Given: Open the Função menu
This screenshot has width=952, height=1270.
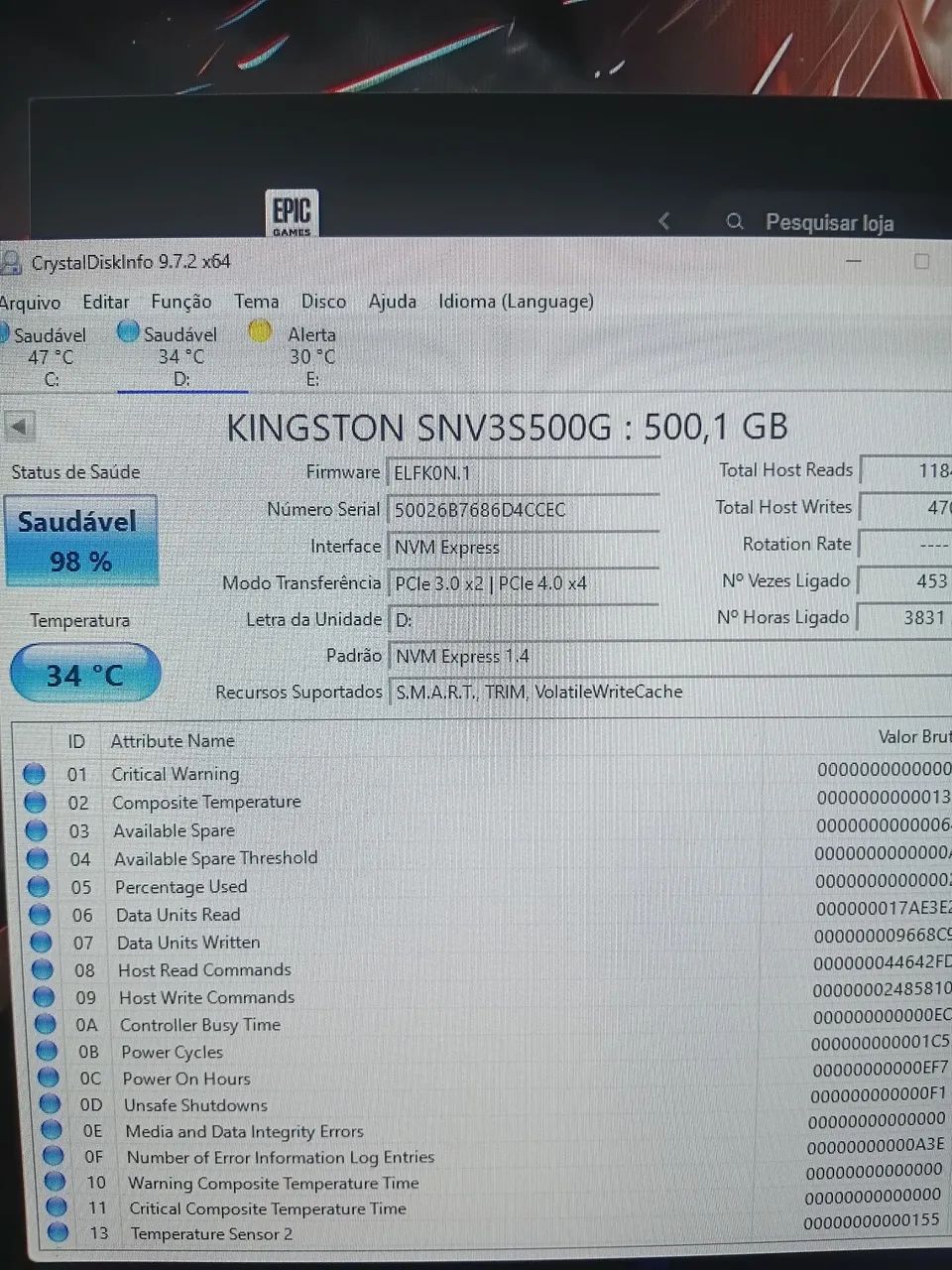Looking at the screenshot, I should 180,302.
